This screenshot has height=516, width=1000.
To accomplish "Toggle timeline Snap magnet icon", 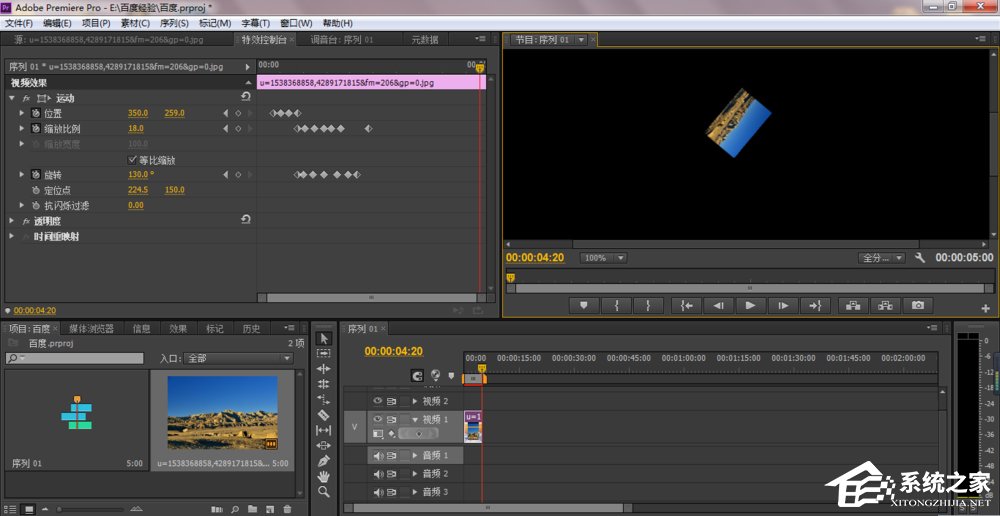I will [x=417, y=376].
